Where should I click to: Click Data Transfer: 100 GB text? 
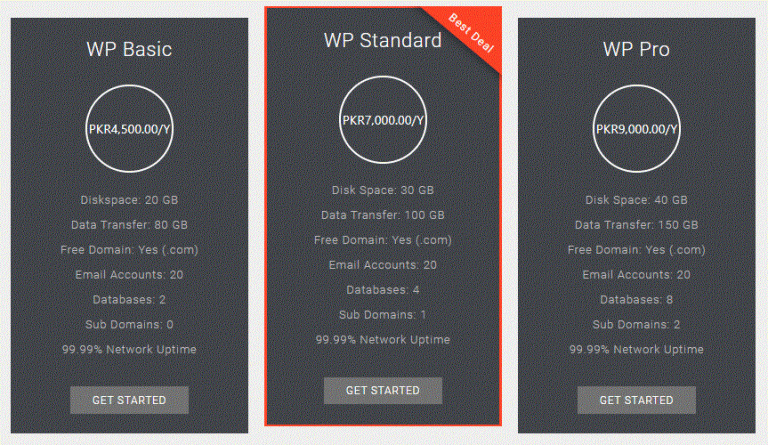coord(383,215)
